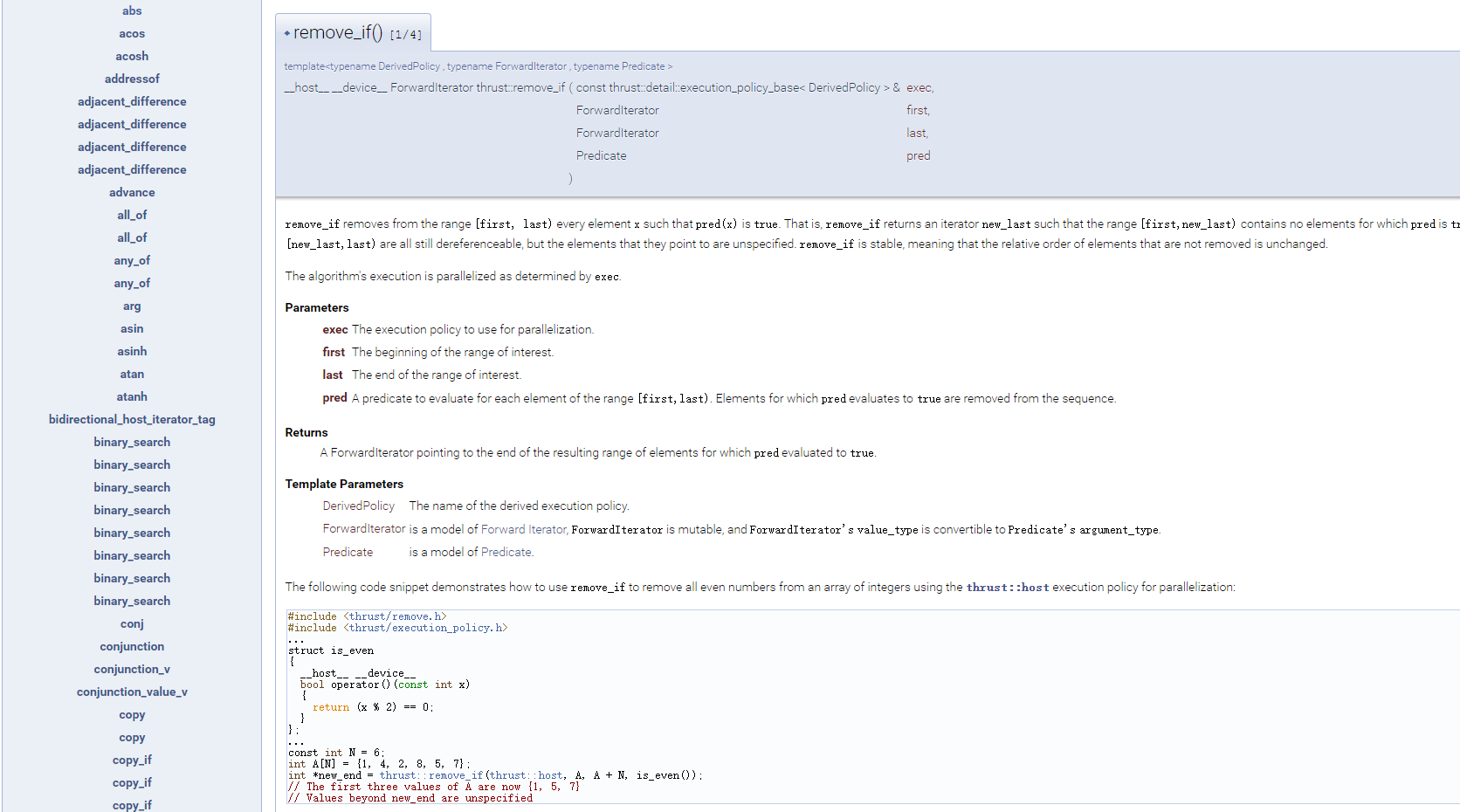Click the adjacent_difference index entry
Screen dimensions: 1460x812
132,101
